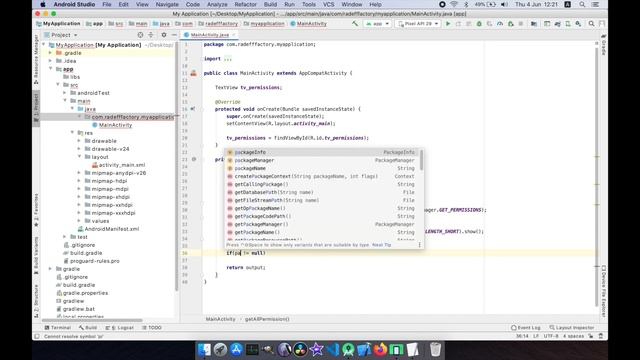Open the Refactor menu
Image resolution: width=640 pixels, height=360 pixels.
click(x=245, y=4)
